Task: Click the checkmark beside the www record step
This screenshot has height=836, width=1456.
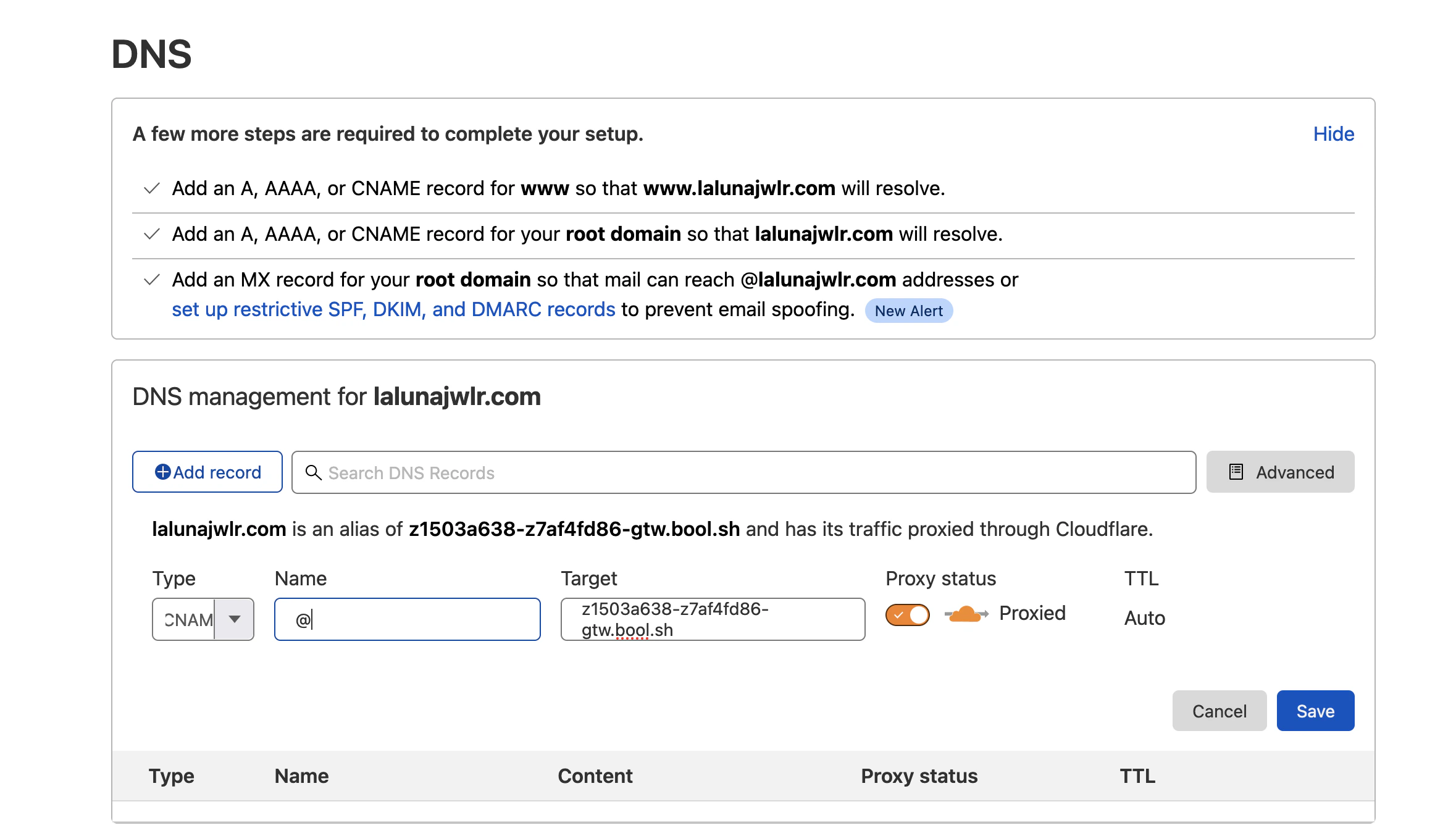Action: coord(150,188)
